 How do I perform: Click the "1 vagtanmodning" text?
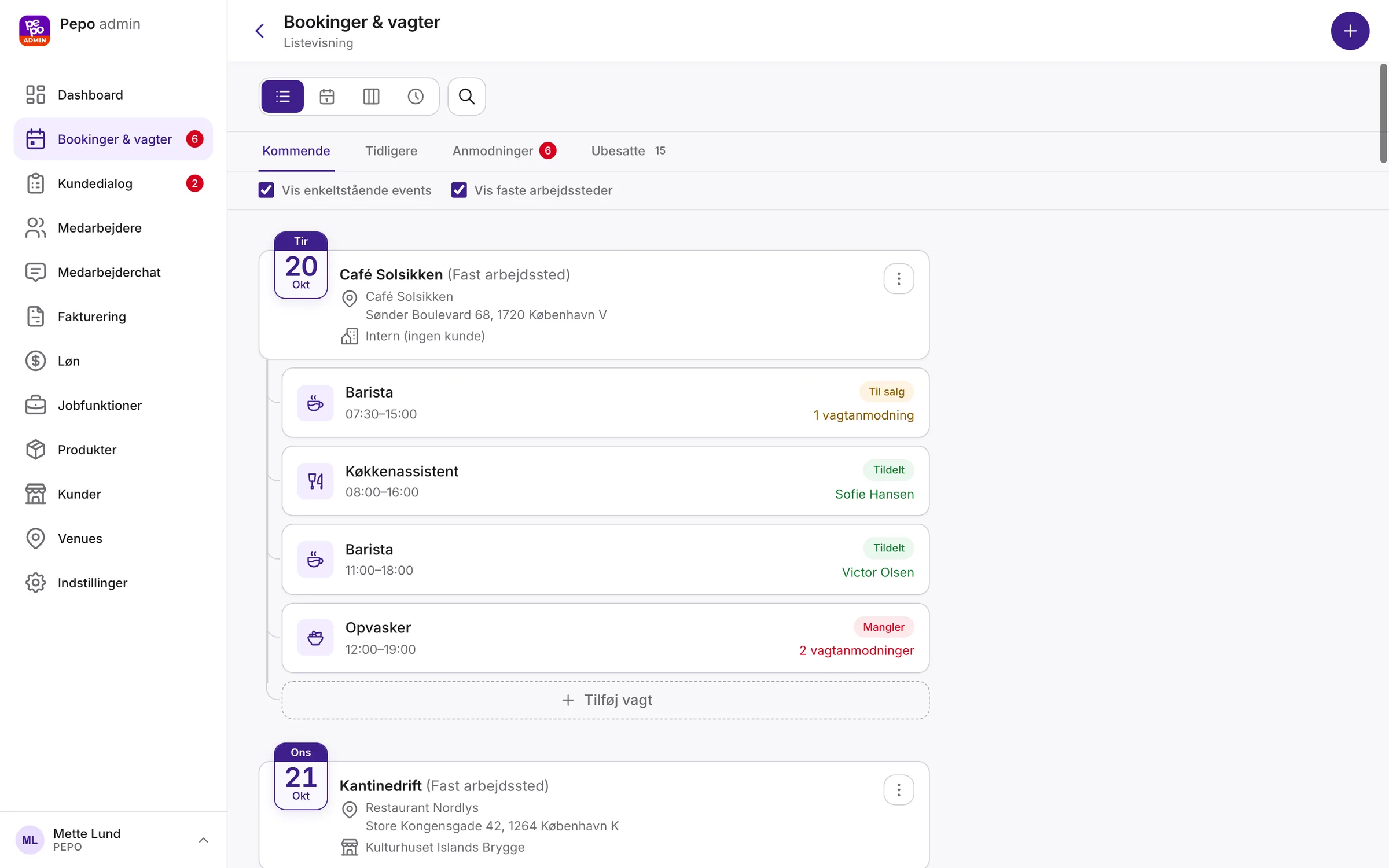pyautogui.click(x=863, y=415)
